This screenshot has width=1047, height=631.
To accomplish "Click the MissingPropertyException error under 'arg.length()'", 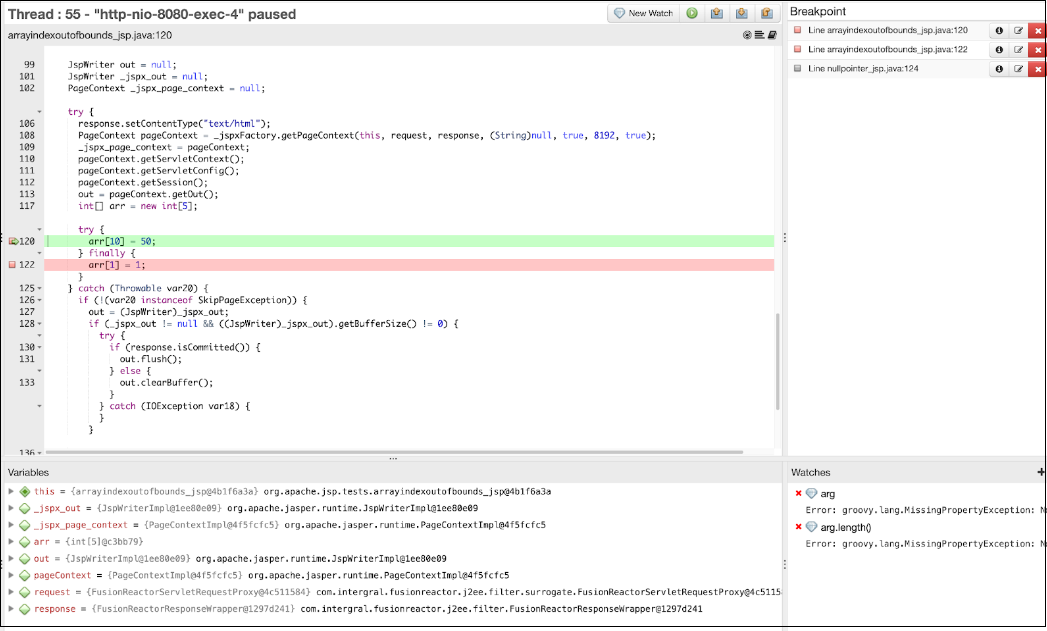I will (x=925, y=544).
